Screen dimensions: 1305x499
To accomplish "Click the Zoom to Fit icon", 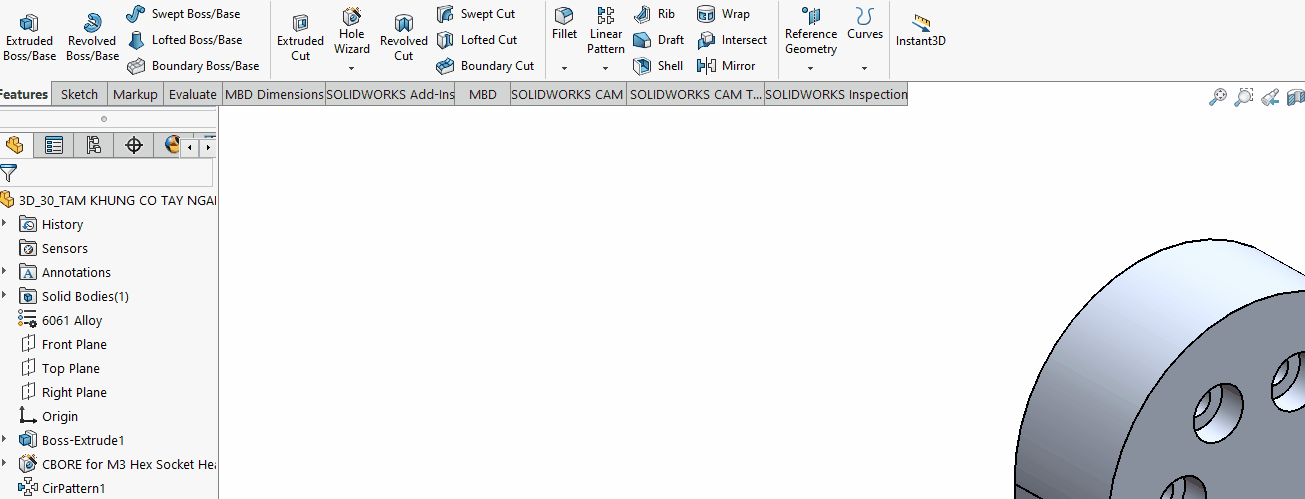I will click(x=1218, y=97).
